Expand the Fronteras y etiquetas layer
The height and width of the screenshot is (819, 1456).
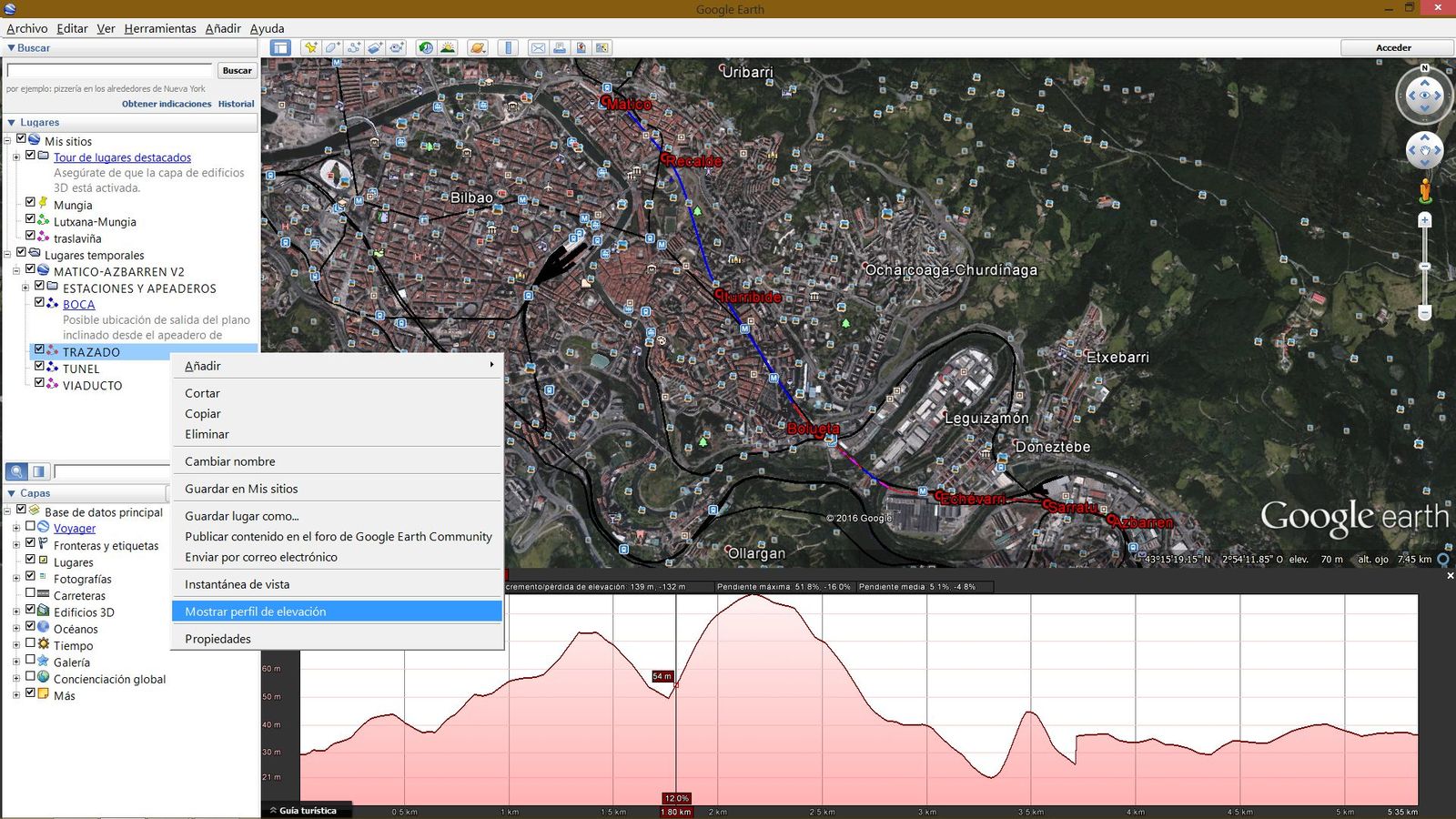point(16,545)
